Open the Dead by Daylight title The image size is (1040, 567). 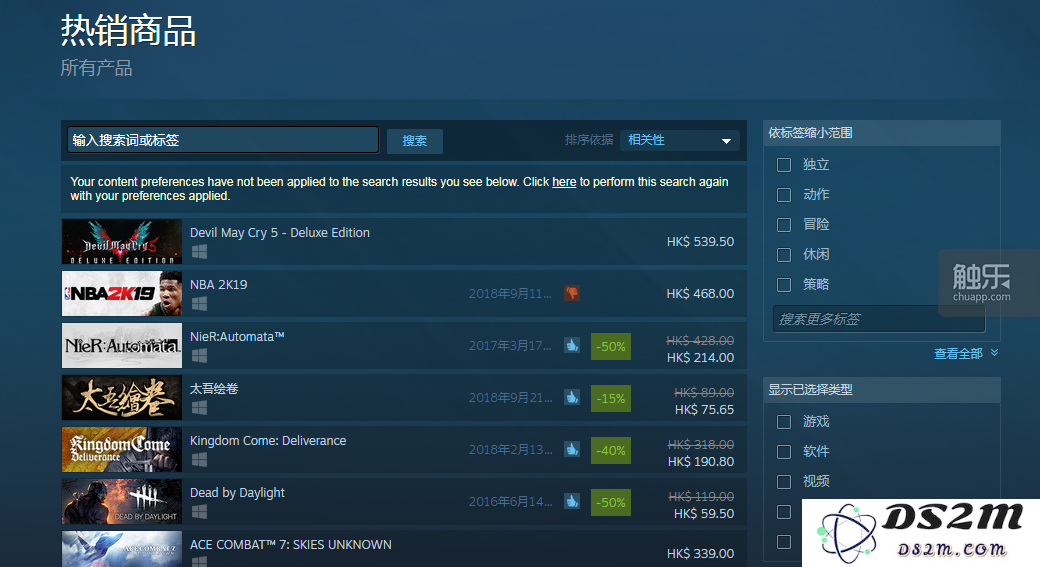(x=237, y=493)
